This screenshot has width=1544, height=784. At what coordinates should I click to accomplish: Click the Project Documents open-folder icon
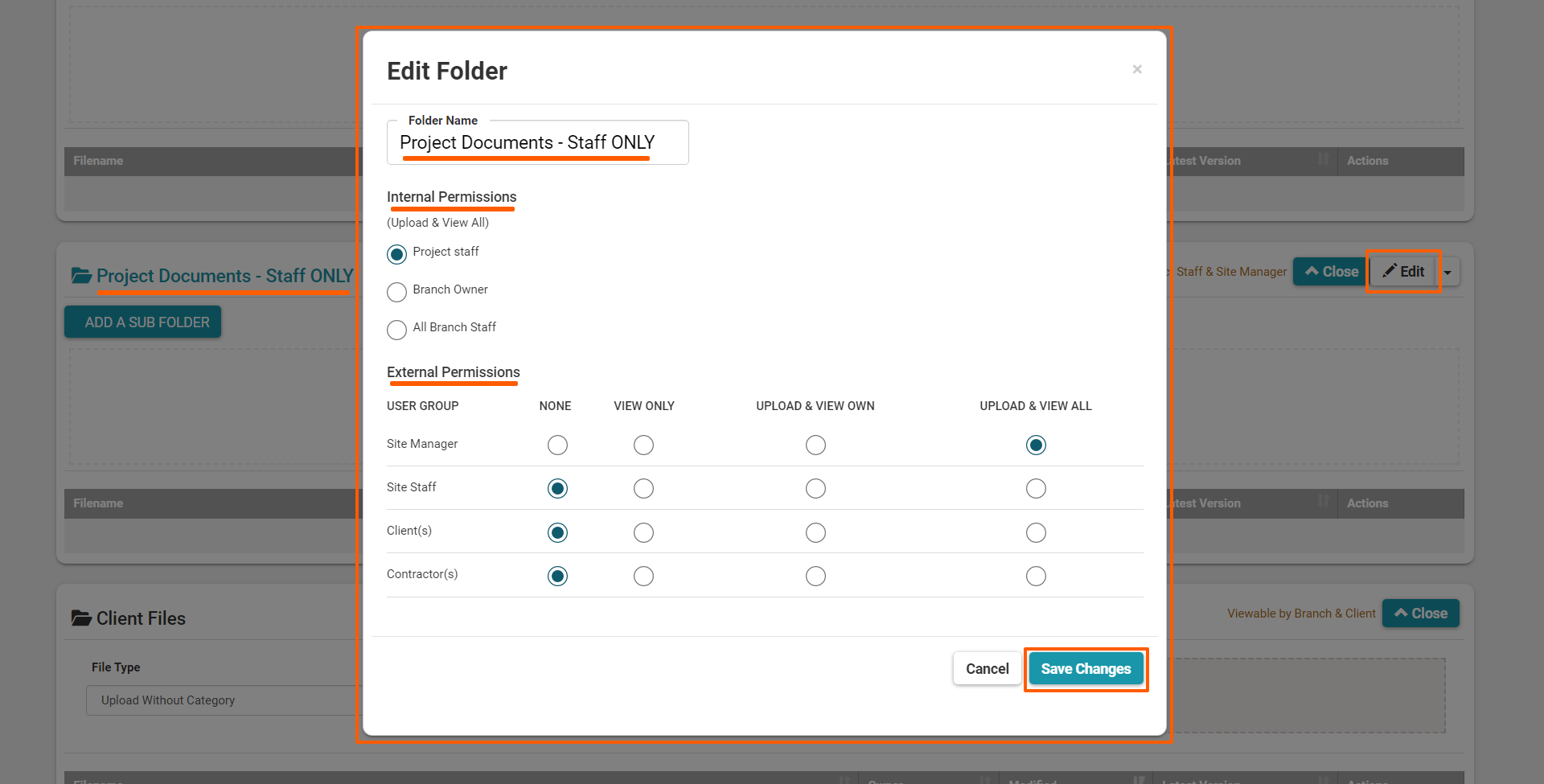pos(81,276)
